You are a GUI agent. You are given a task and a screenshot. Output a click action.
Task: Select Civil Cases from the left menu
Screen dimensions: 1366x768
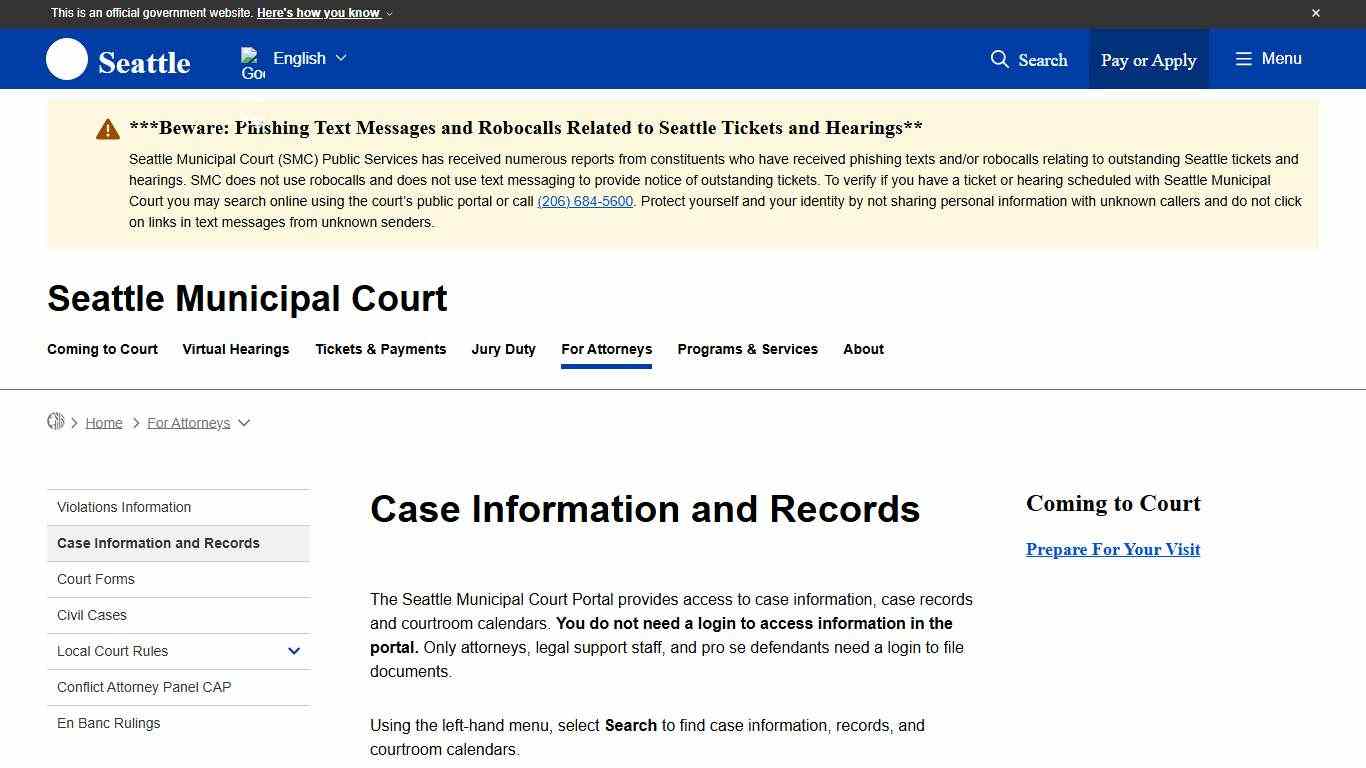pyautogui.click(x=91, y=615)
